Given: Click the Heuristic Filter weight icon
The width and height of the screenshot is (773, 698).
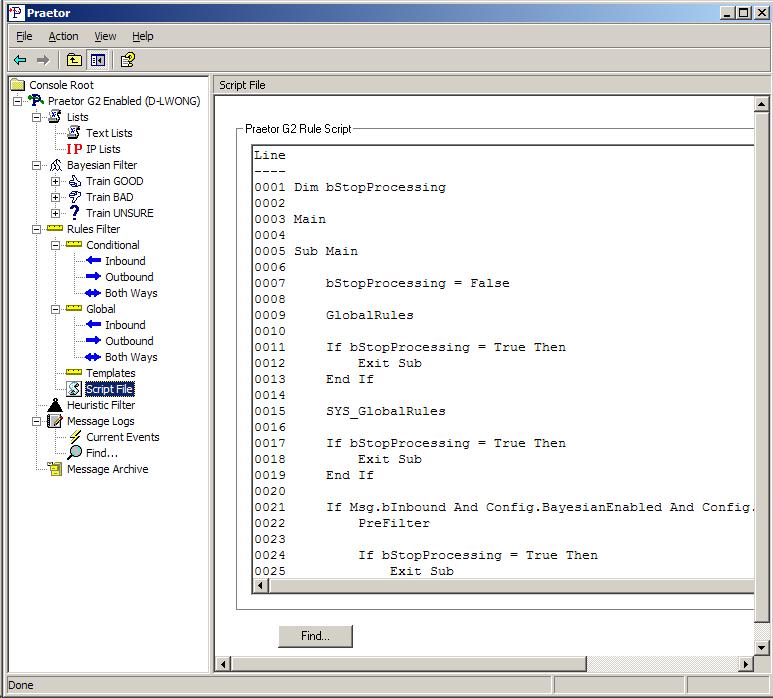Looking at the screenshot, I should (55, 405).
